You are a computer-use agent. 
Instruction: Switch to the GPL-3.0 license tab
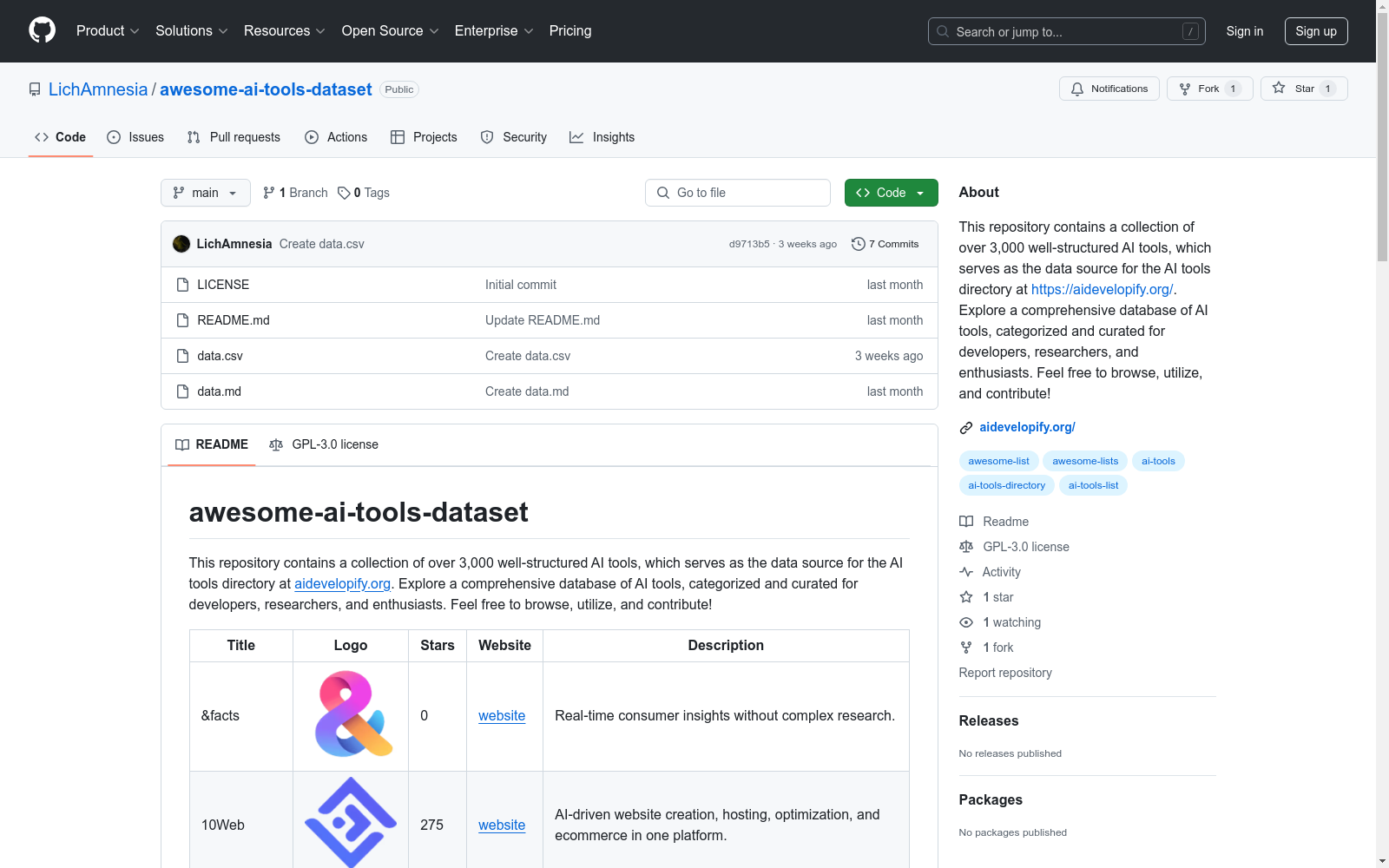coord(324,444)
